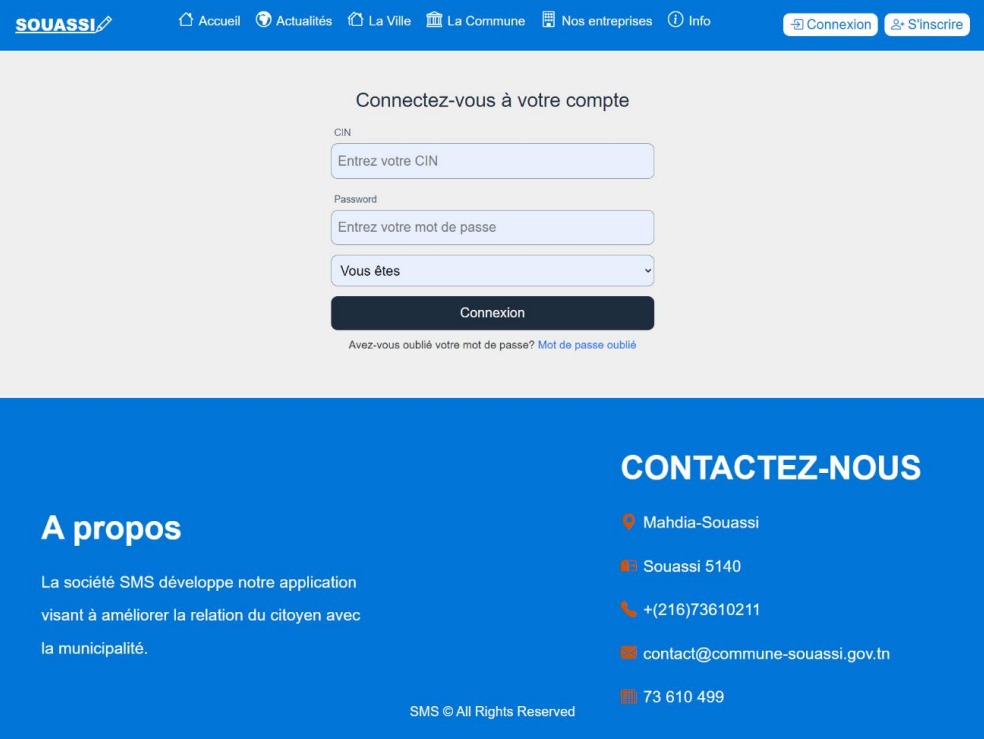Click the sign-in arrow icon in the header Connexion button
984x739 pixels.
tap(797, 24)
